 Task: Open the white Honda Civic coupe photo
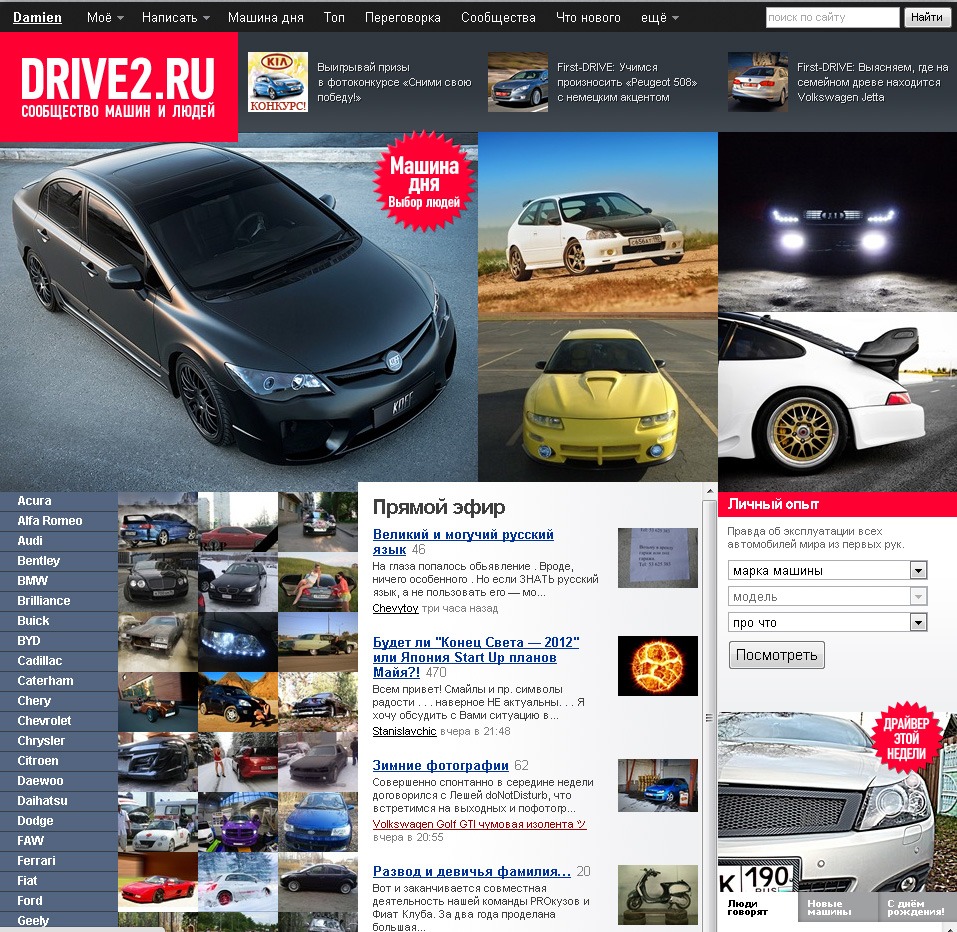598,223
